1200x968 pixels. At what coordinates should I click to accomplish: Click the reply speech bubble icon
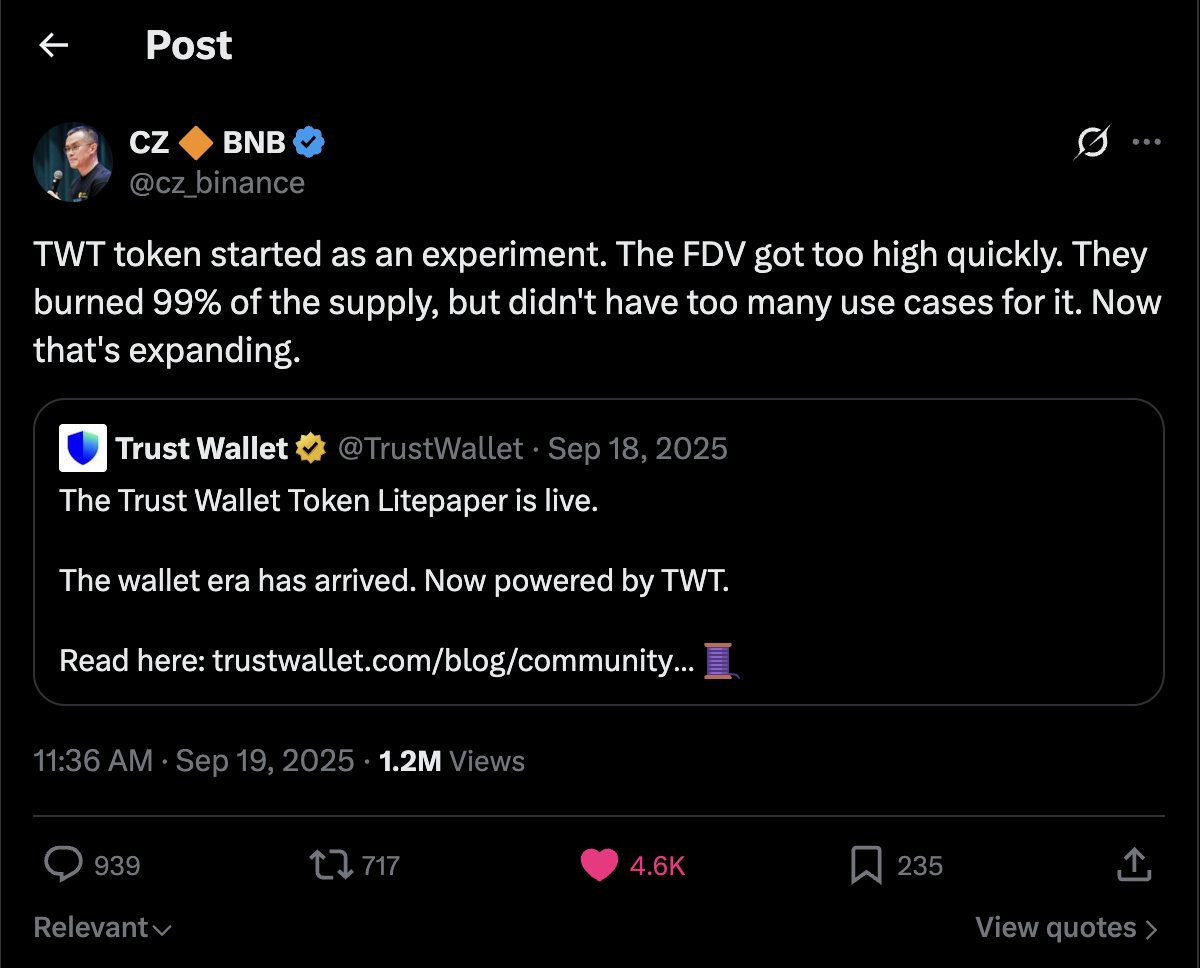point(64,864)
